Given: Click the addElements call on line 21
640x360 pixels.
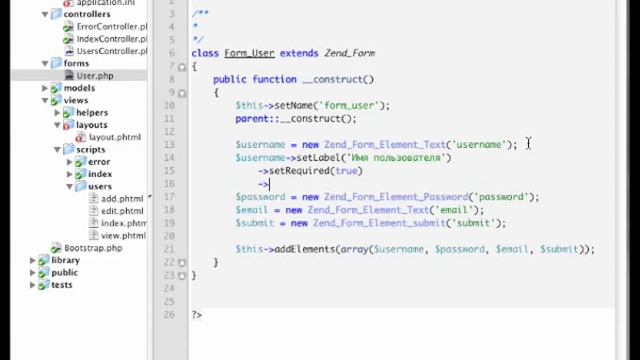Looking at the screenshot, I should (x=304, y=249).
